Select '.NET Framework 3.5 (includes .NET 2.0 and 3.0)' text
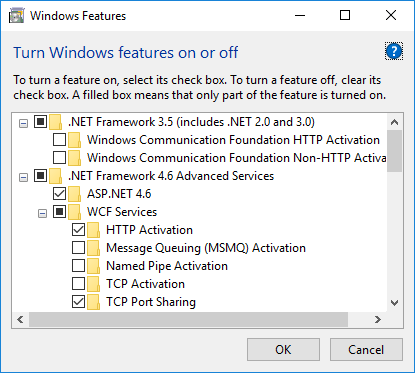Screen dimensions: 415x373 pyautogui.click(x=191, y=122)
